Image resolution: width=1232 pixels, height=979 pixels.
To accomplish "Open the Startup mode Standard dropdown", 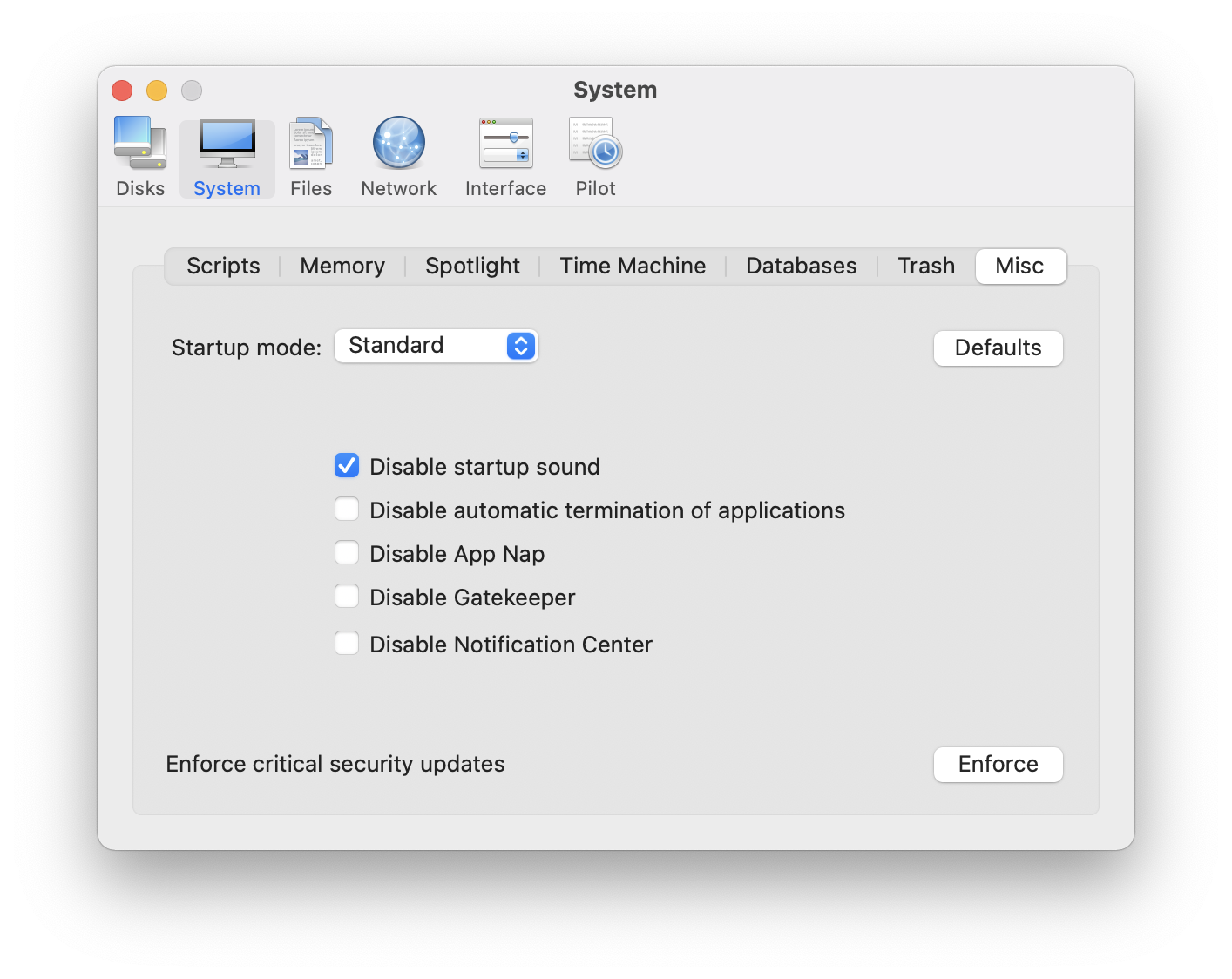I will [437, 346].
